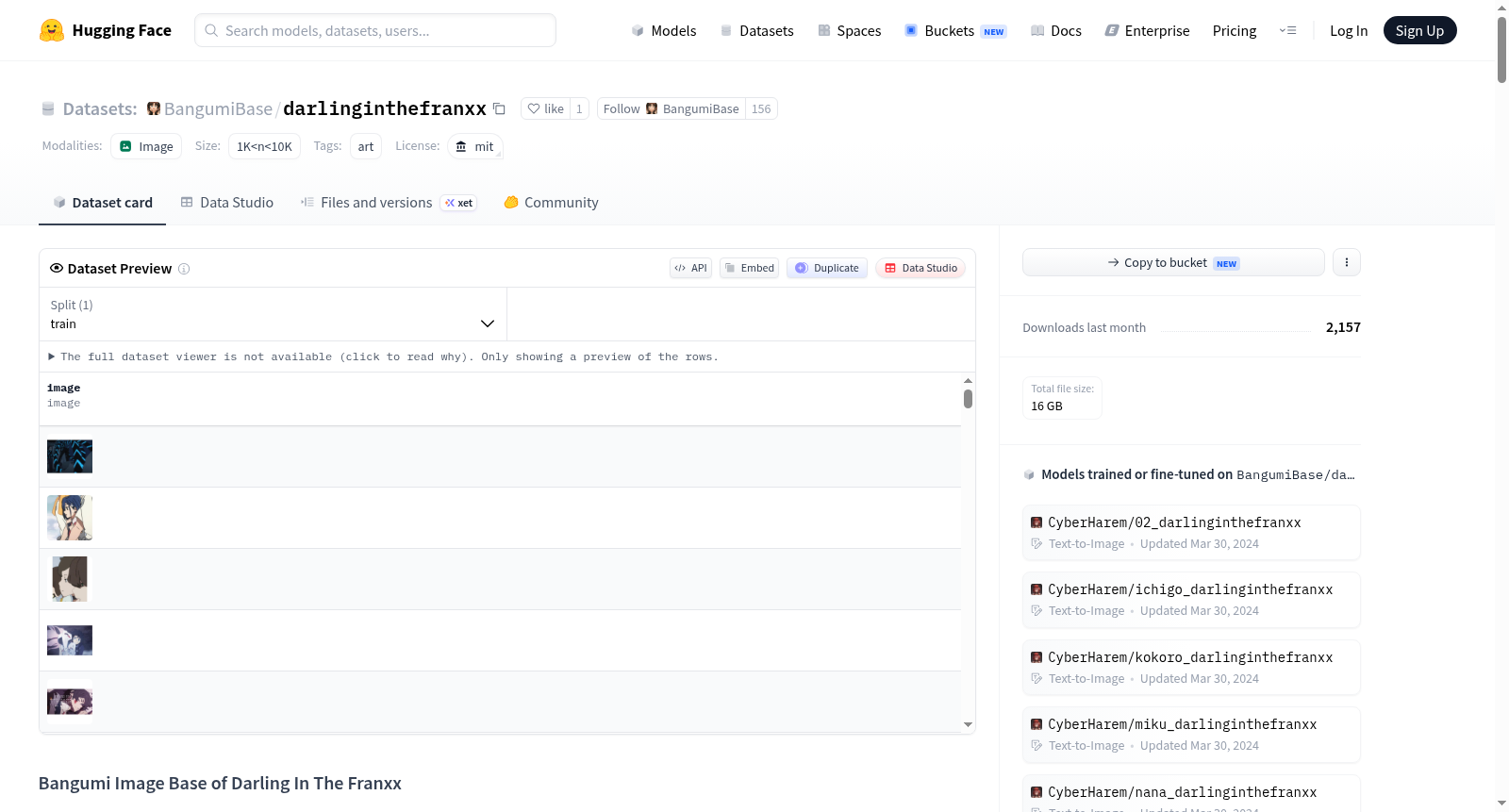Screen dimensions: 1509x812
Task: Click the mit license tag
Action: coord(474,146)
